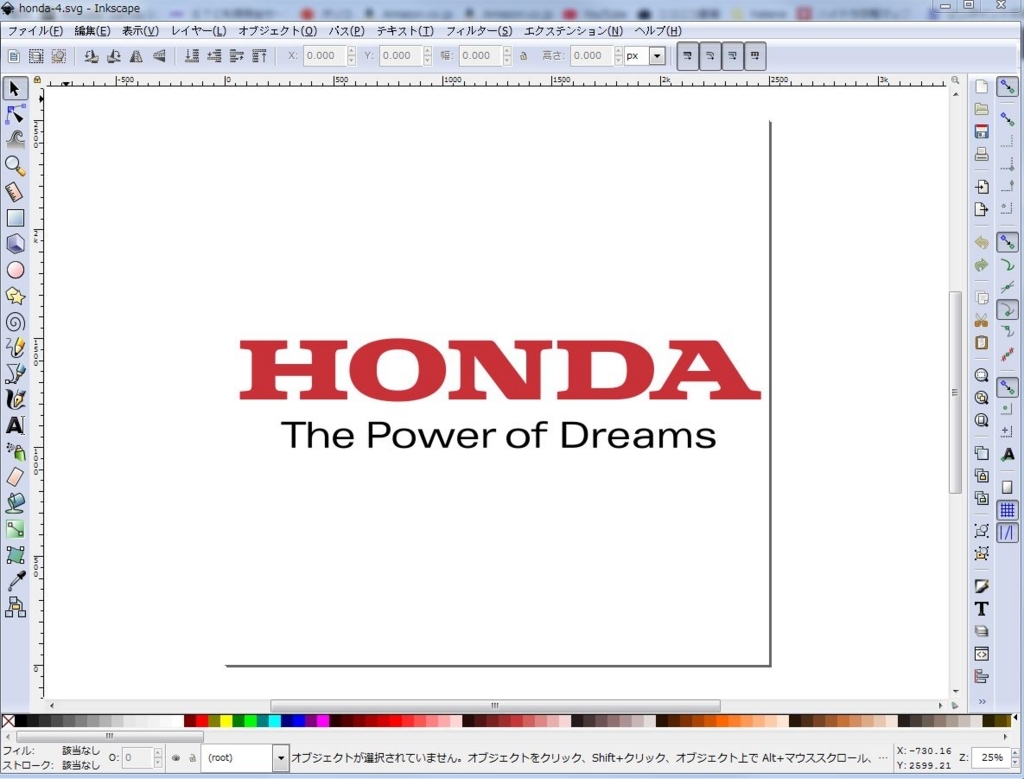Click Select All objects button

tap(14, 56)
